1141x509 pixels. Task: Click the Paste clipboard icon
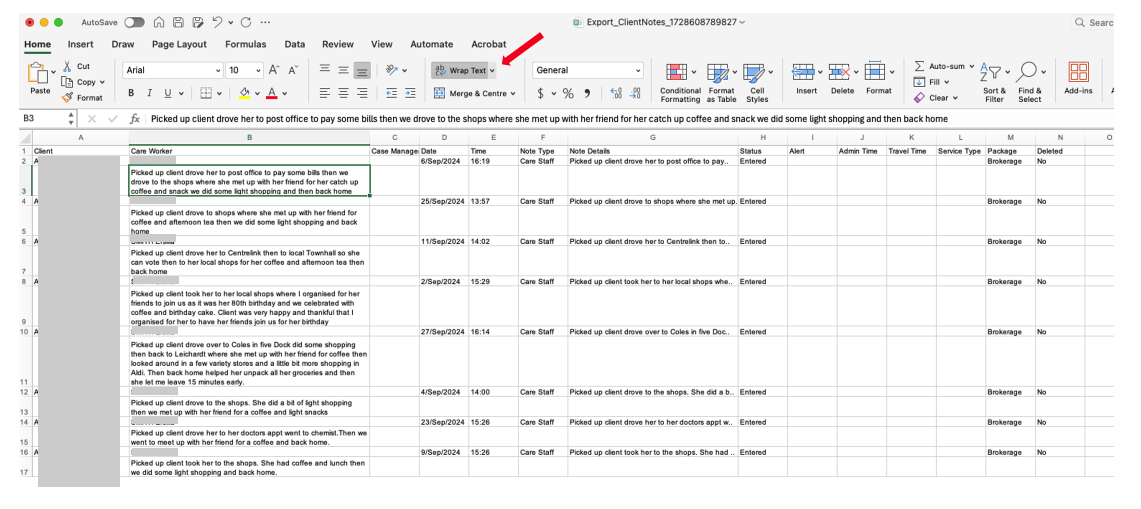click(39, 74)
